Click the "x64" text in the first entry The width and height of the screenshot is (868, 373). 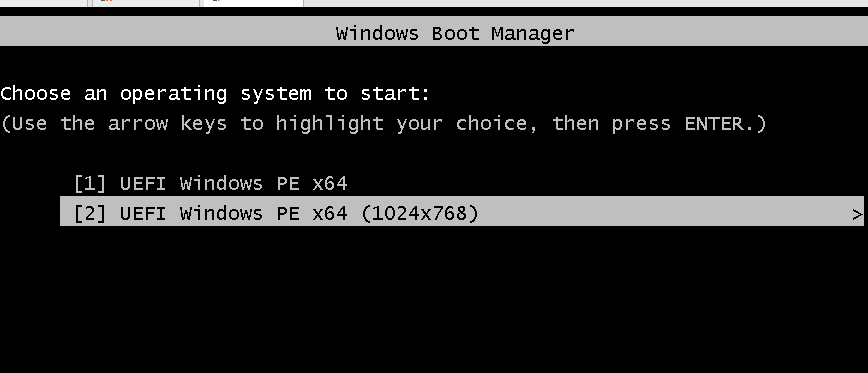pos(330,183)
